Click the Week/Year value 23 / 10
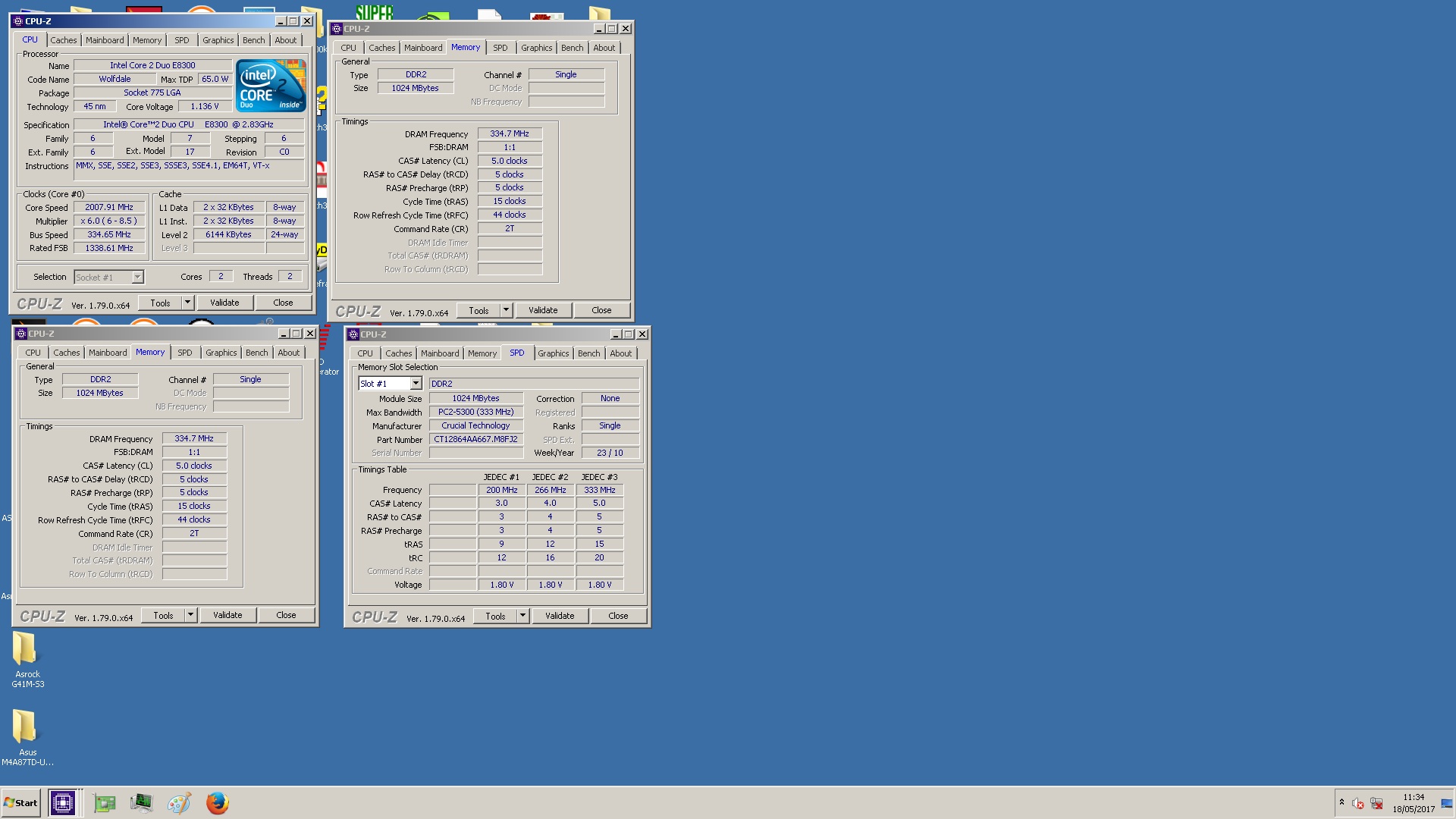Screen dimensions: 1456x819 point(610,453)
